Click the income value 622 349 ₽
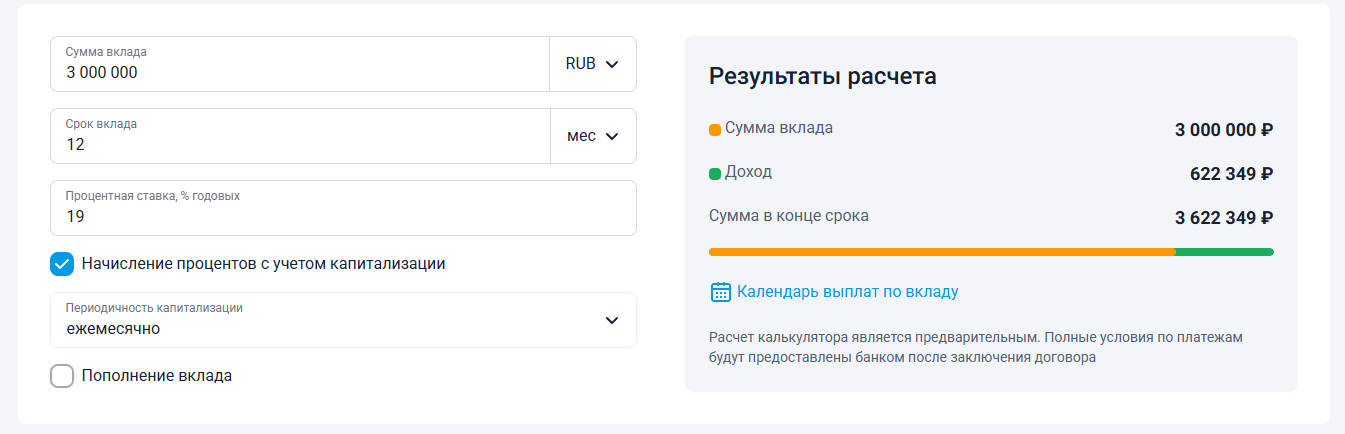Screen dimensions: 1345x434 tap(1230, 174)
